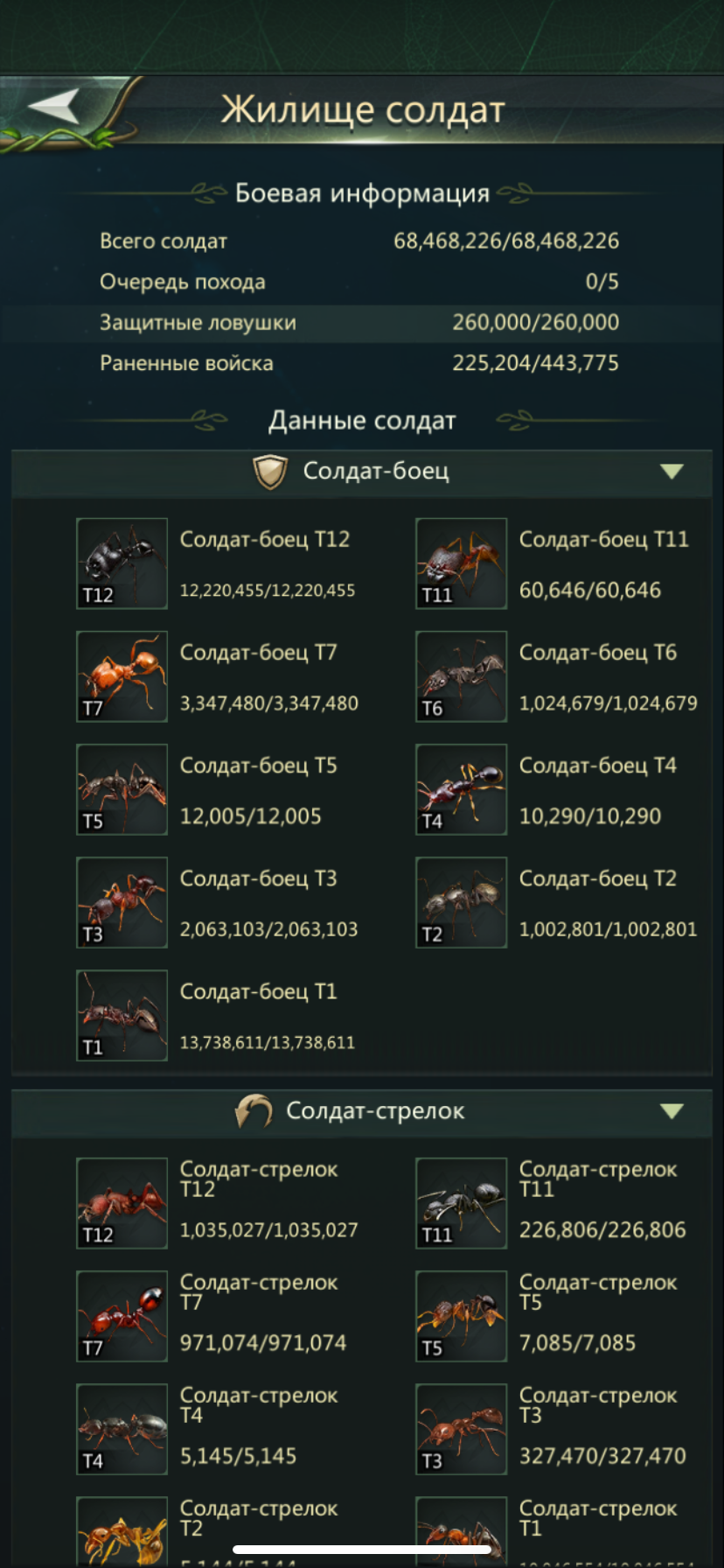
Task: Collapse the Солдат-стрелок section arrow
Action: [x=672, y=1111]
